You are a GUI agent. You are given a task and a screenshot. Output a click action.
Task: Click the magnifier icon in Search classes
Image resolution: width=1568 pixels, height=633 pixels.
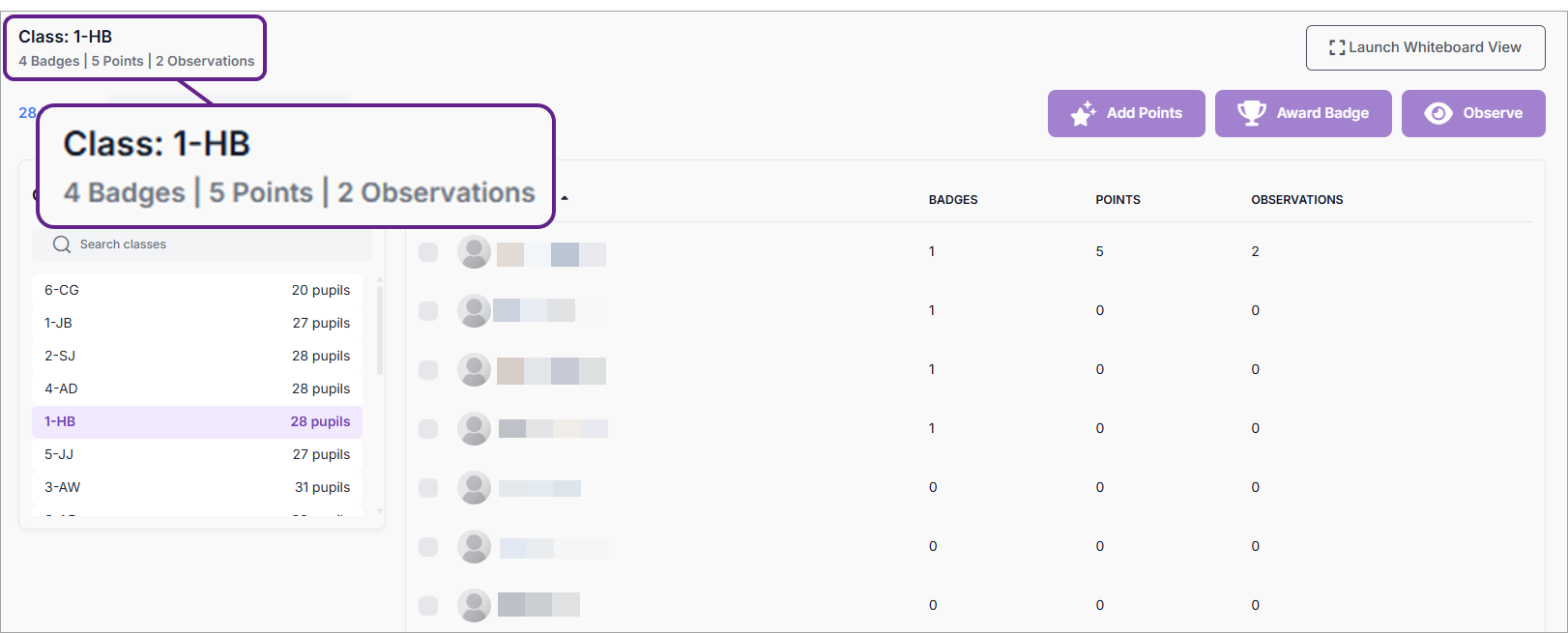click(62, 245)
